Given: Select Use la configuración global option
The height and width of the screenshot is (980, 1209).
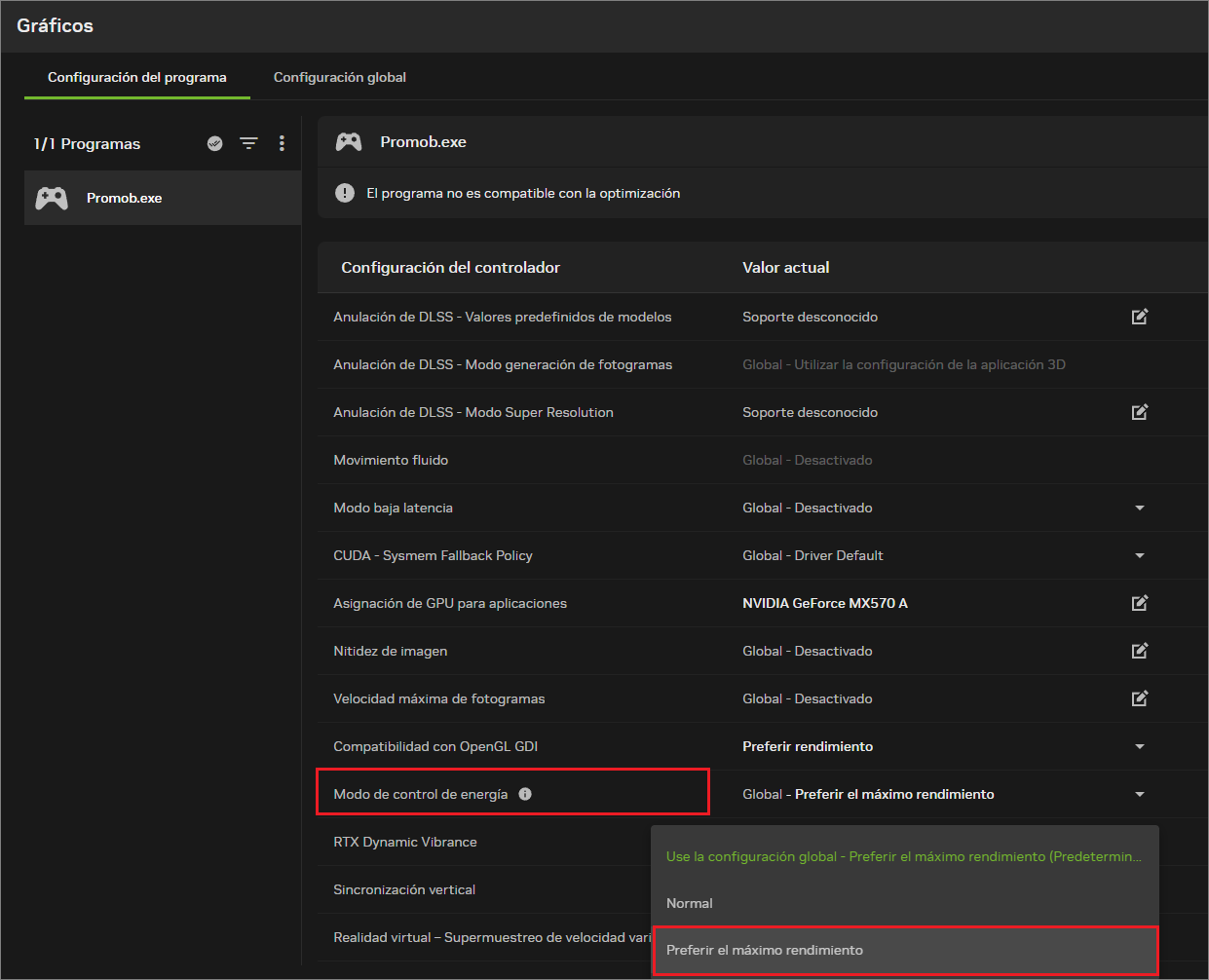Looking at the screenshot, I should [905, 856].
